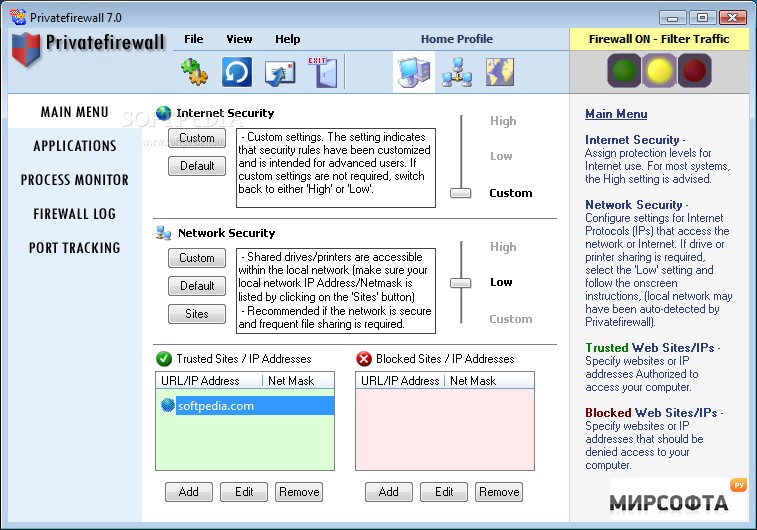This screenshot has width=757, height=530.
Task: Edit a blocked site entry
Action: coord(444,492)
